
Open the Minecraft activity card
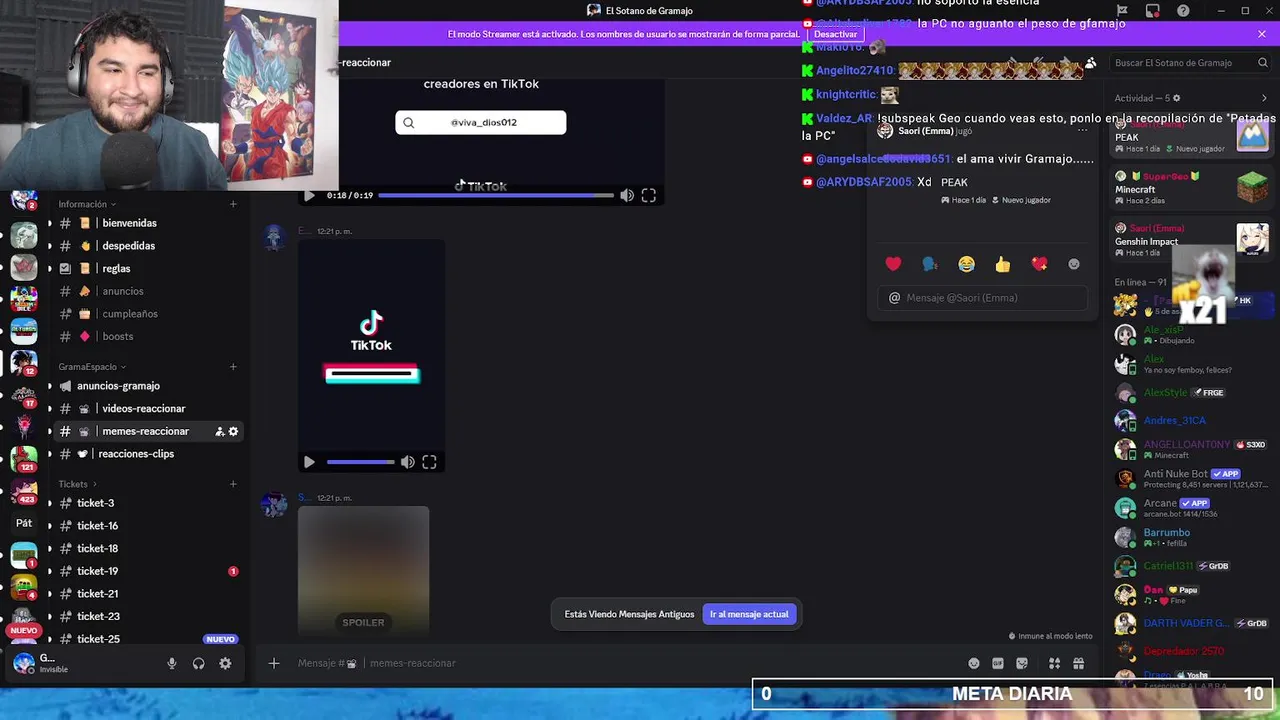point(1192,188)
